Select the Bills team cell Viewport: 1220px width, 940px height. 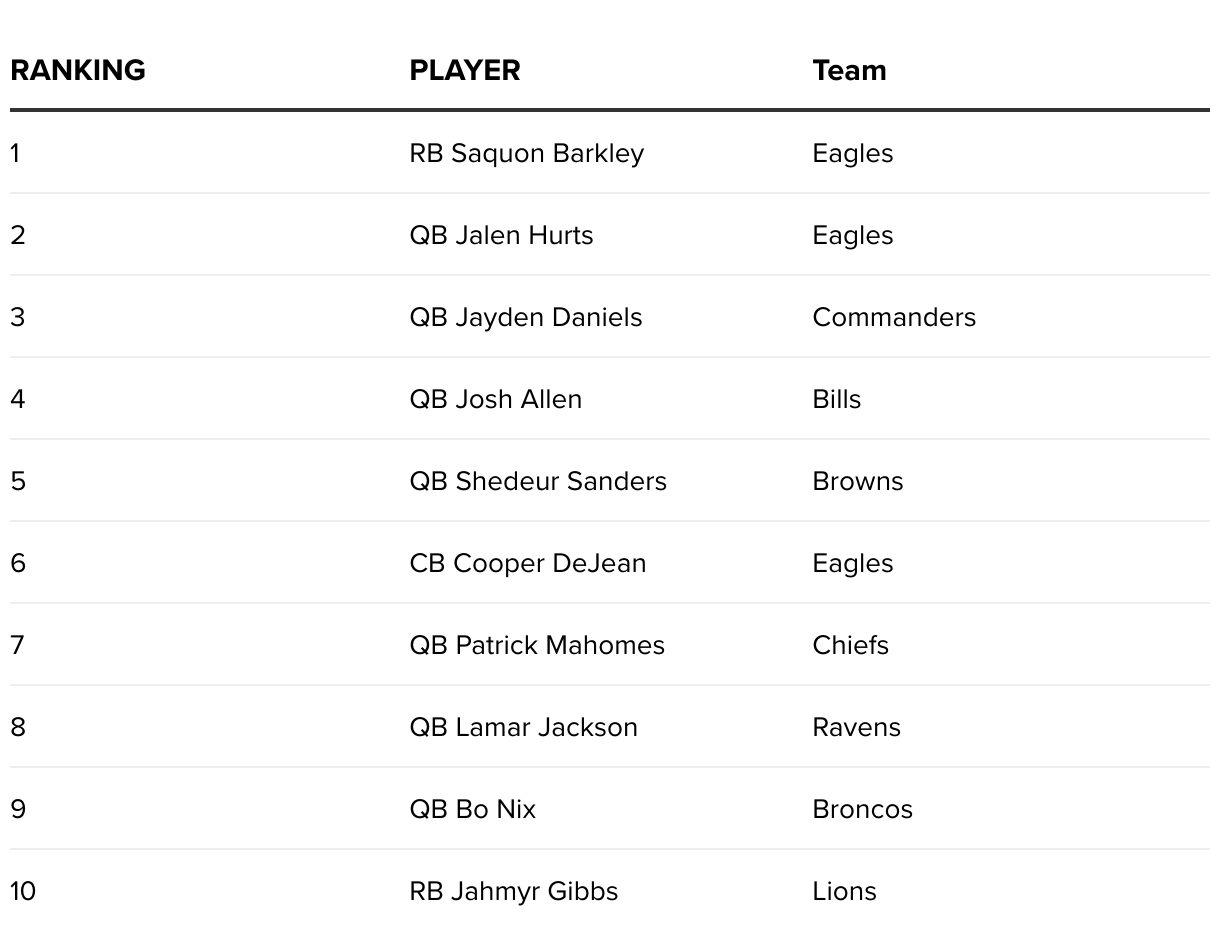(837, 399)
